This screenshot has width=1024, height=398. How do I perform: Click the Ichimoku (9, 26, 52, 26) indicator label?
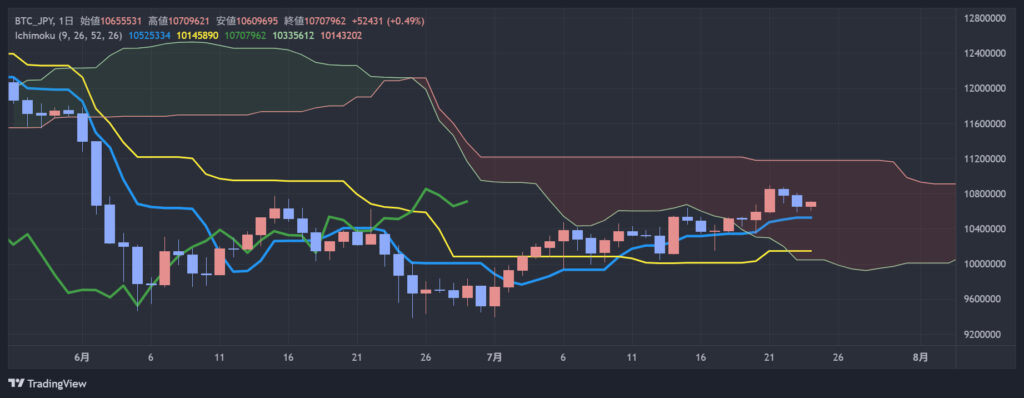[69, 35]
